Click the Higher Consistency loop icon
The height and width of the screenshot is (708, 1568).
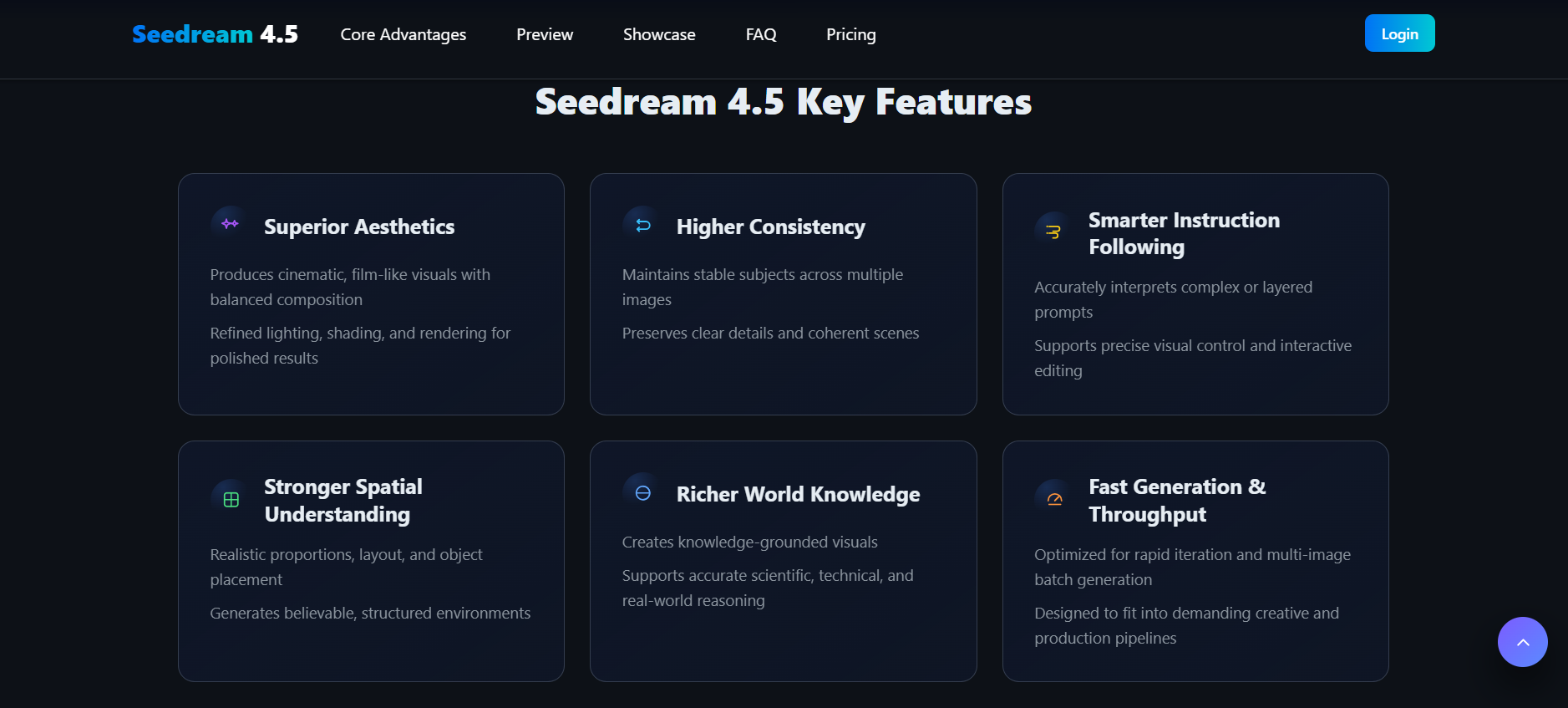tap(641, 223)
